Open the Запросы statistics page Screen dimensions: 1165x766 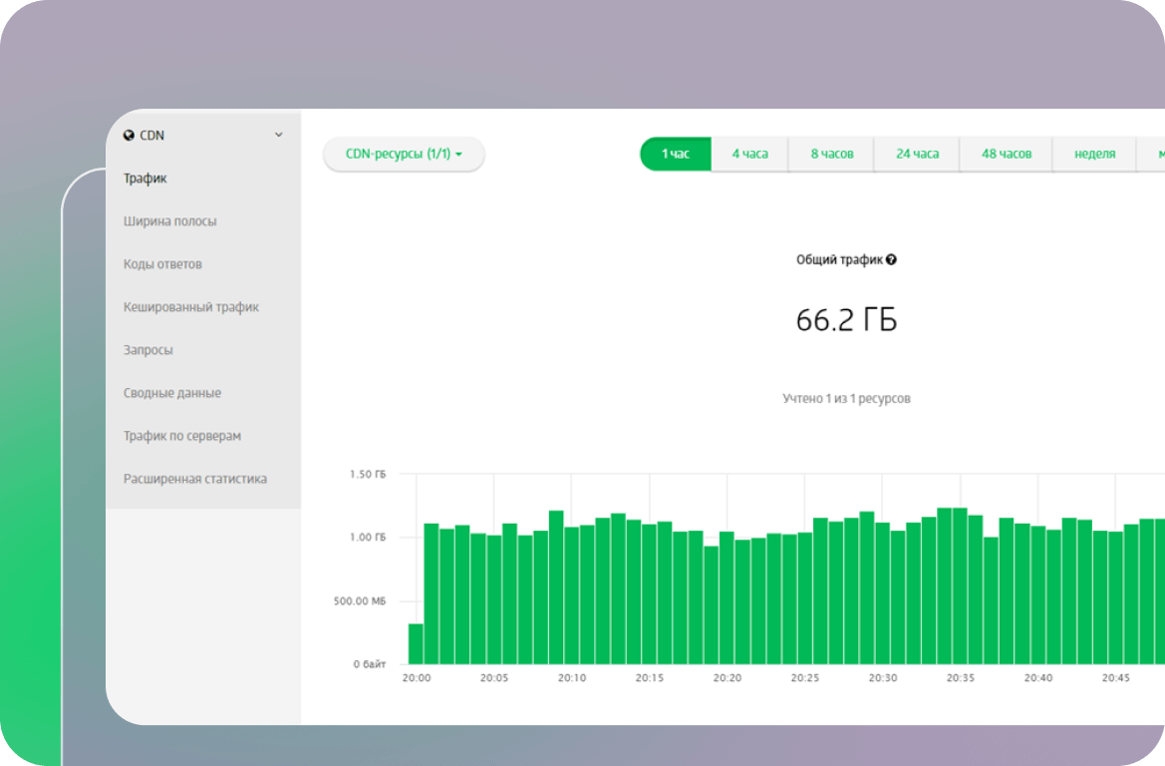(148, 351)
